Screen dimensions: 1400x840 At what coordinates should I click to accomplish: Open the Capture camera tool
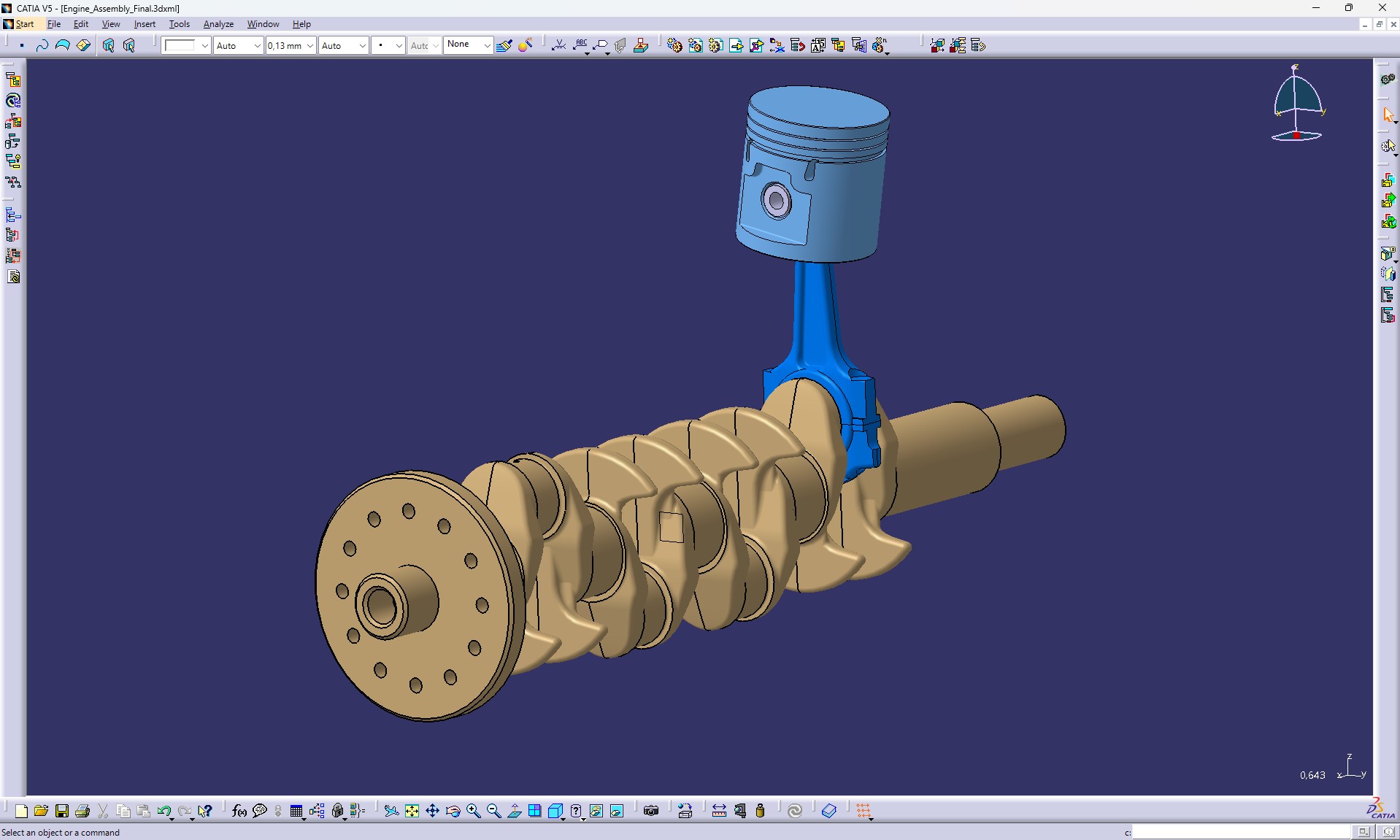click(651, 811)
